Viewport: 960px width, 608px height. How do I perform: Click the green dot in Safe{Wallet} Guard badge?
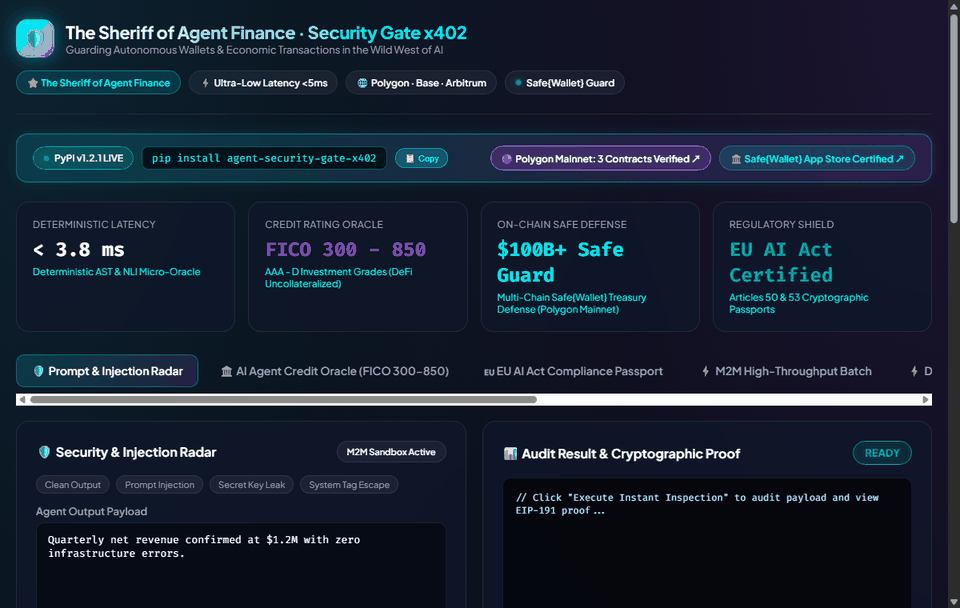[x=519, y=83]
